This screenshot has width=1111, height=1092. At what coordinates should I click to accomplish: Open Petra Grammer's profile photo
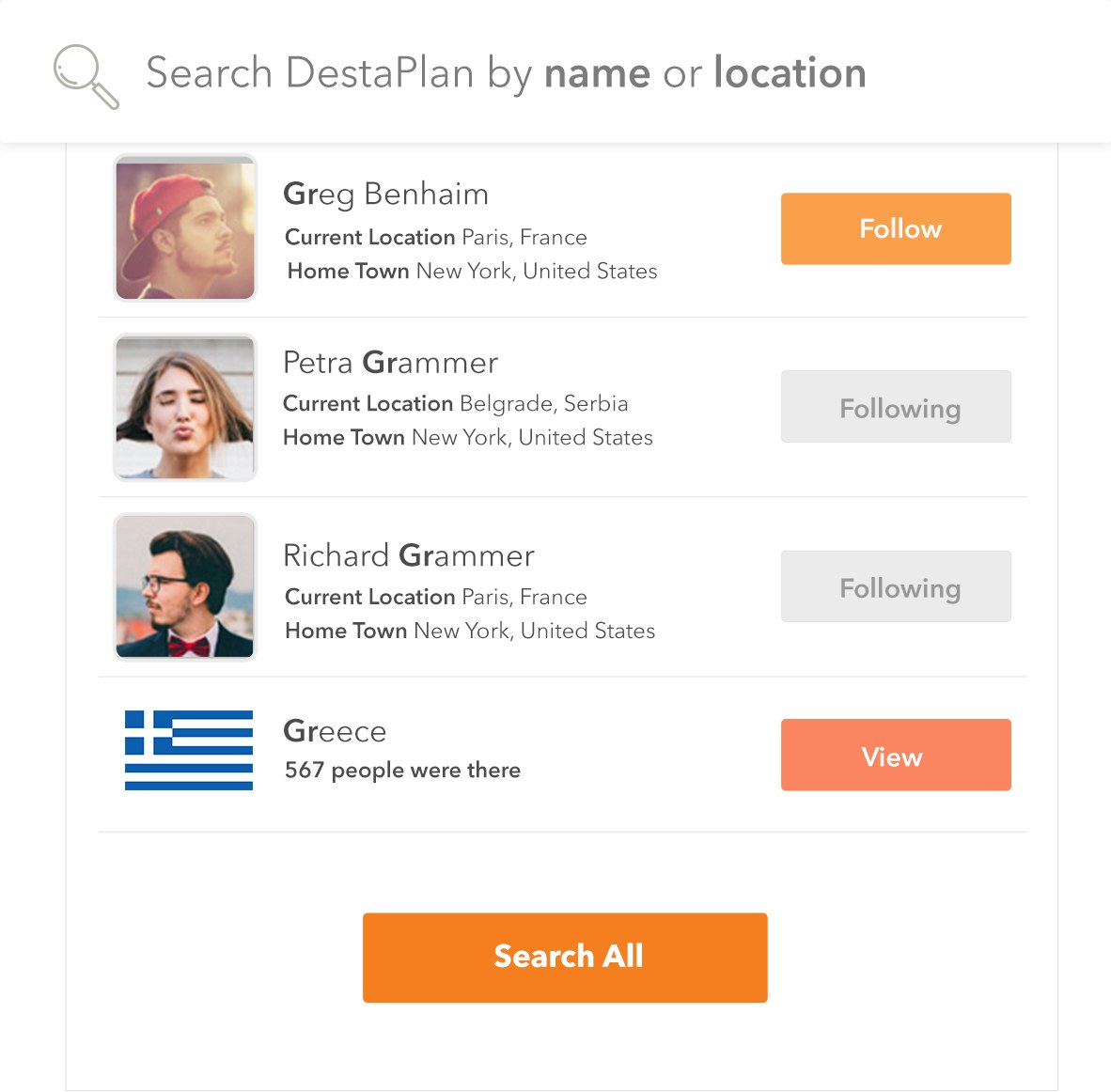(x=184, y=406)
